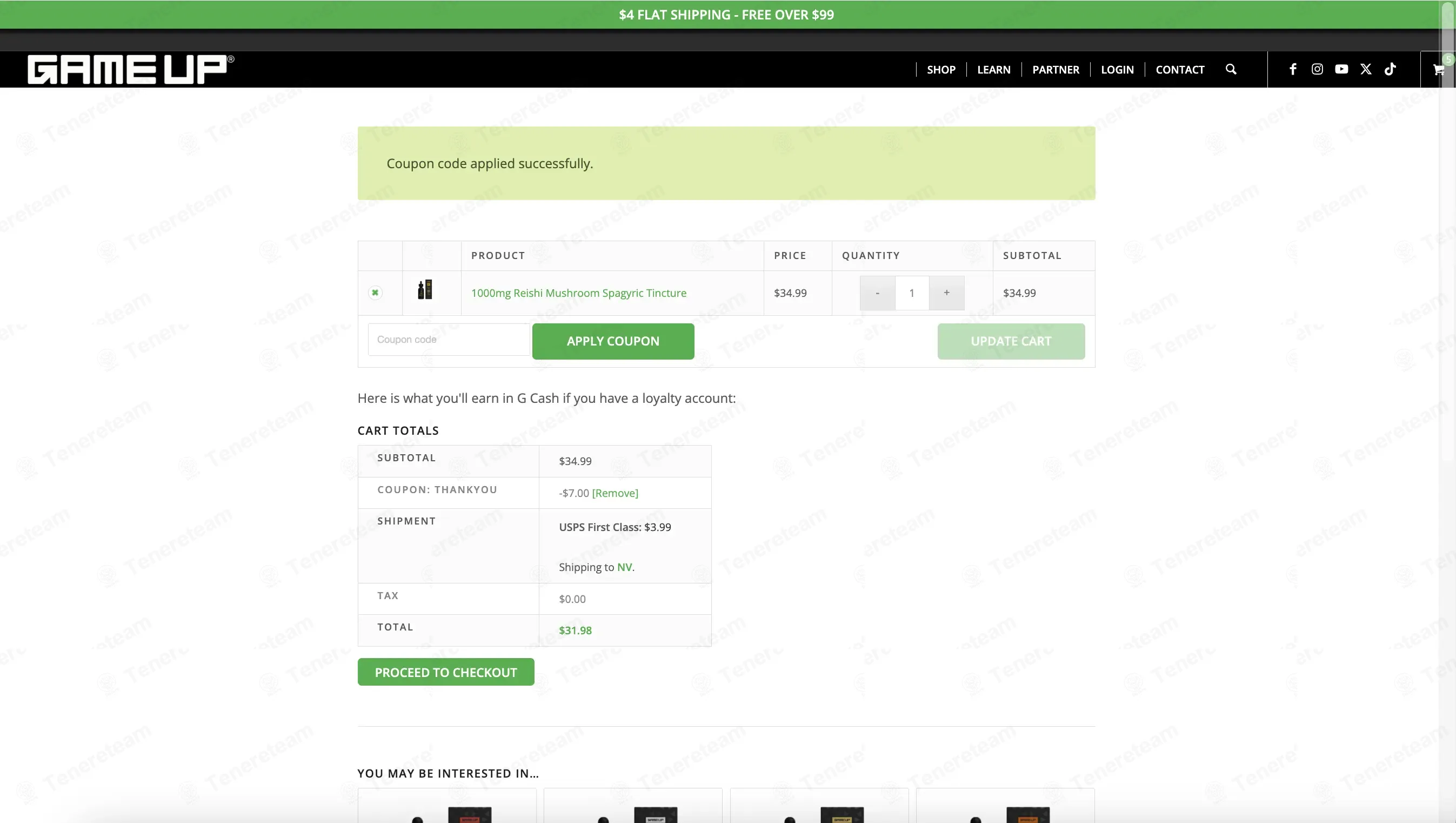Click the Coupon code input field
This screenshot has height=823, width=1456.
(449, 340)
